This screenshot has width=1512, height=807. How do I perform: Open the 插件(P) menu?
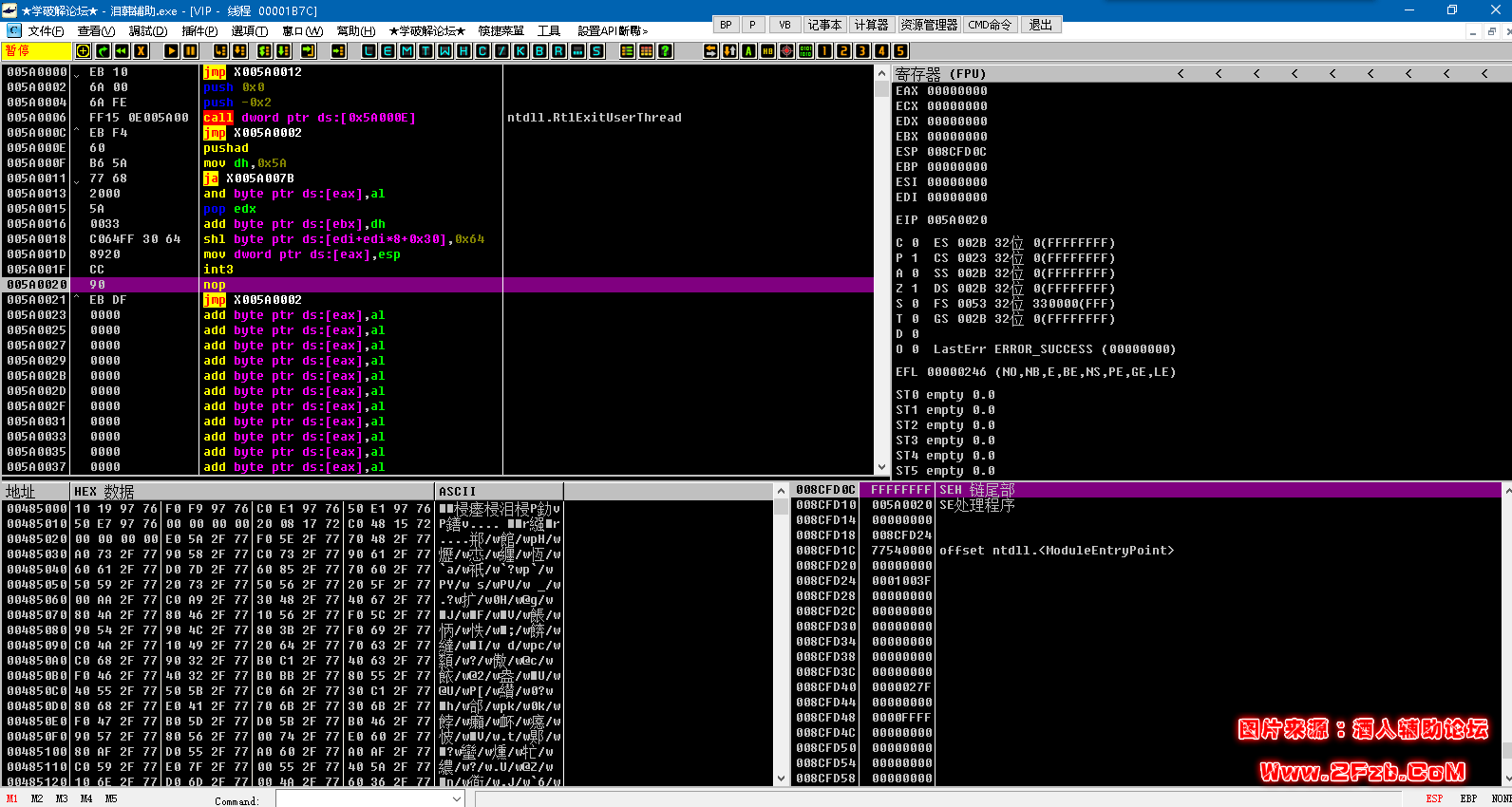tap(199, 31)
